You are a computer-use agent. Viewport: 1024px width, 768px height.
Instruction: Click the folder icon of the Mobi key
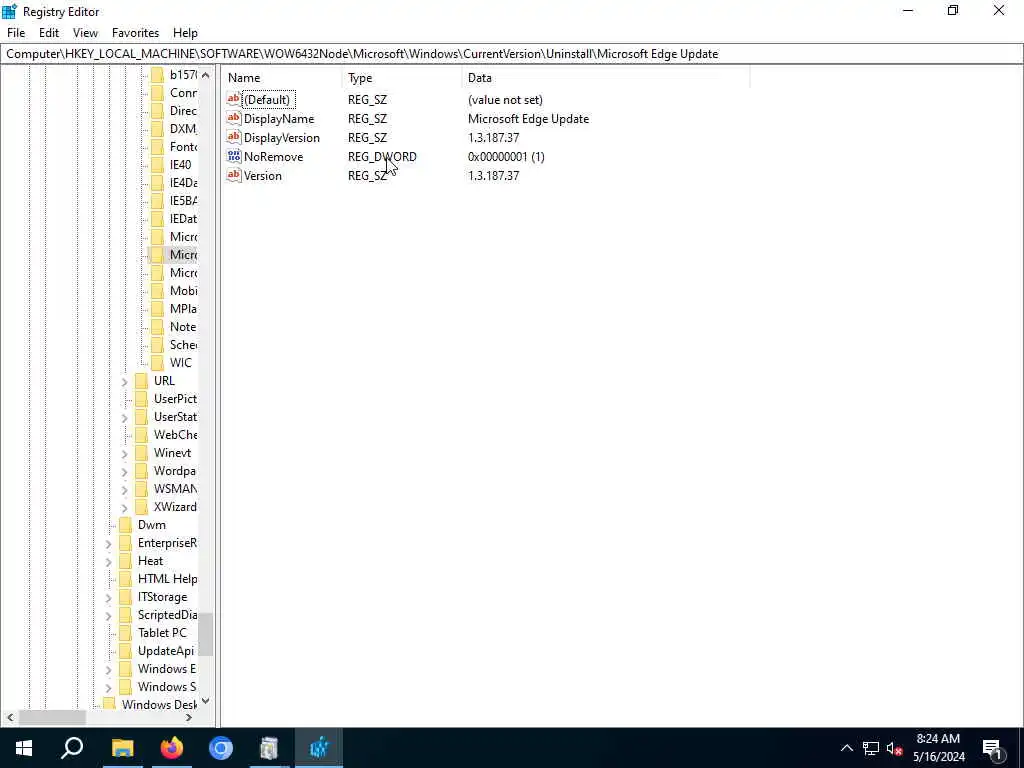pyautogui.click(x=157, y=291)
